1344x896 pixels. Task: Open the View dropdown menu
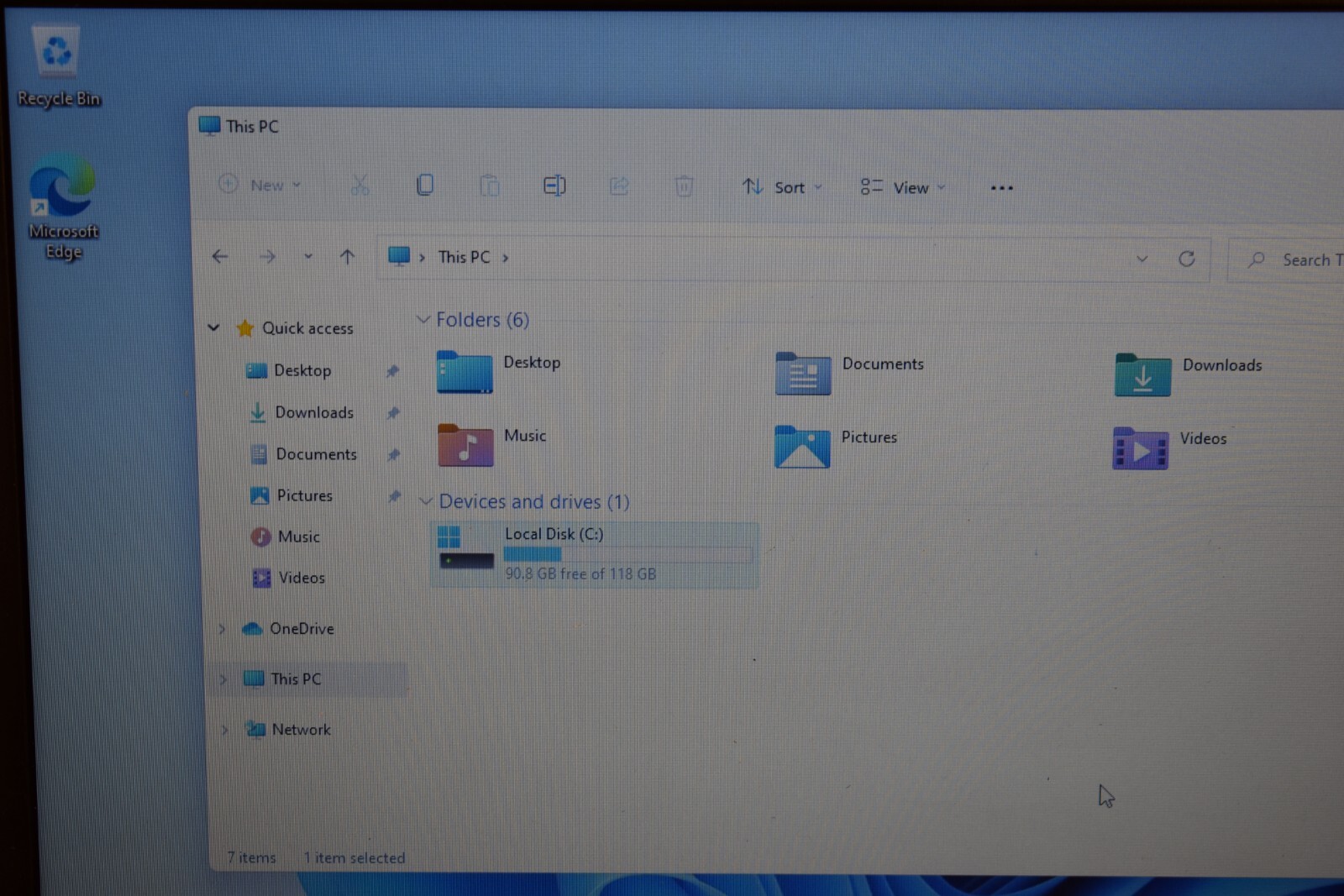[x=903, y=188]
